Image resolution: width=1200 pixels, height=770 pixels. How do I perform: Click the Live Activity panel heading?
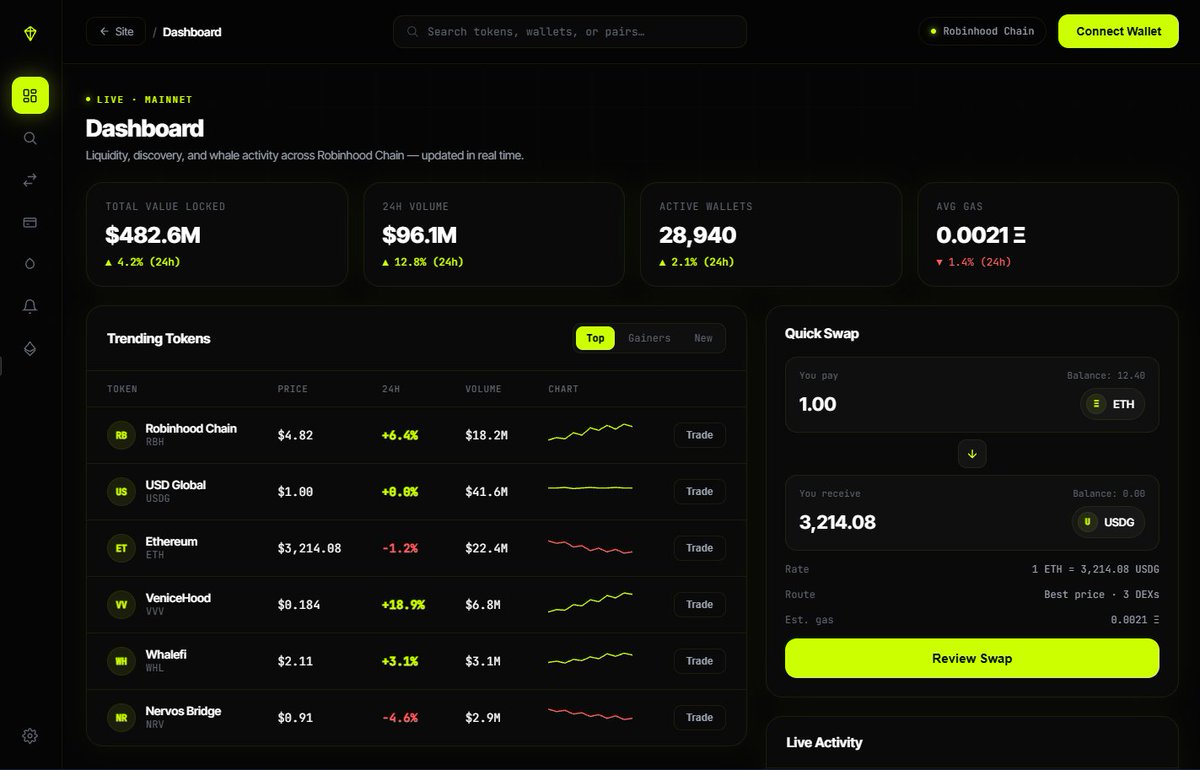pyautogui.click(x=824, y=742)
